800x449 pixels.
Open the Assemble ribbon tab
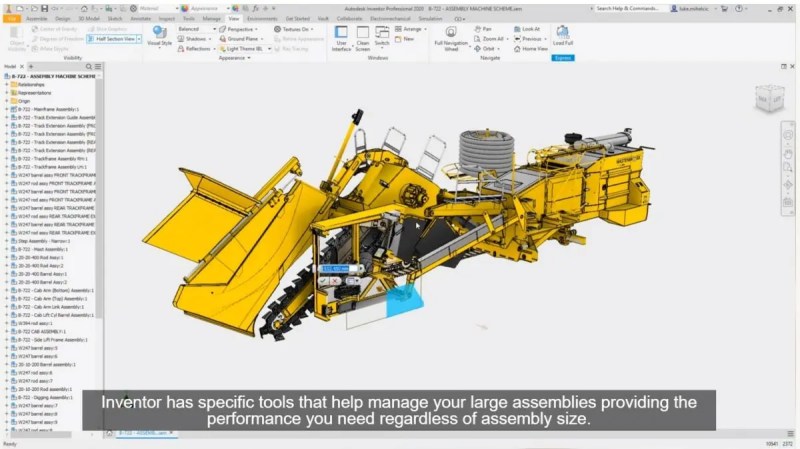coord(36,18)
